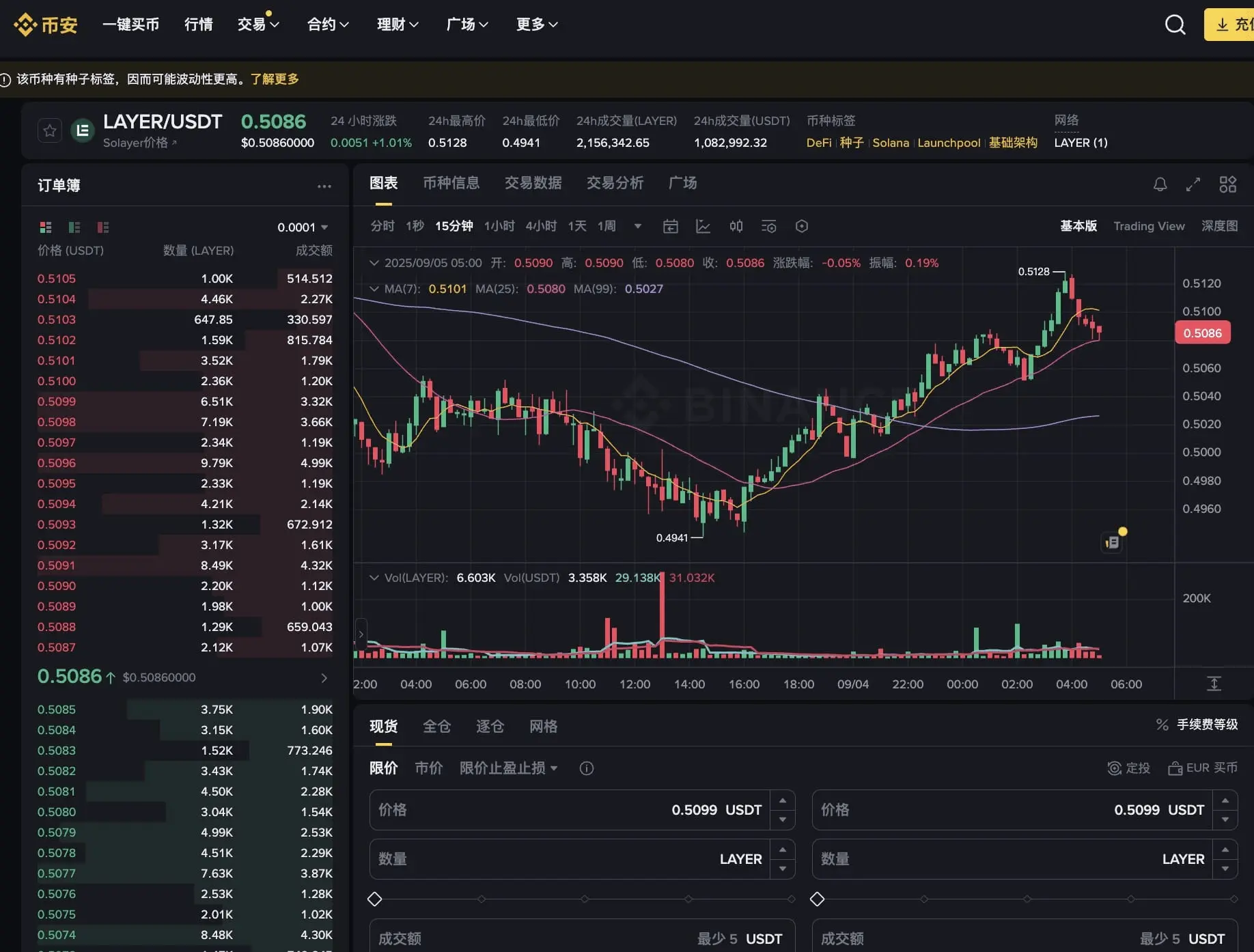Click the 充值 deposit button
1254x952 pixels.
(1229, 25)
